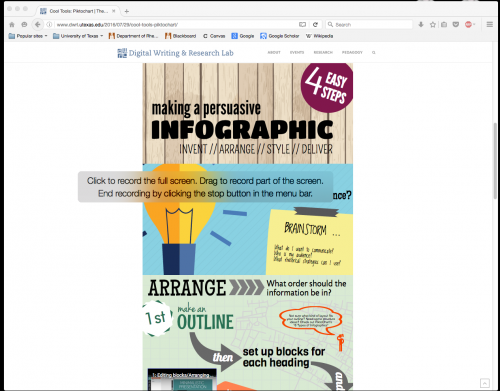Expand the Popular sites bookmark folder
Image resolution: width=500 pixels, height=391 pixels.
pos(28,36)
